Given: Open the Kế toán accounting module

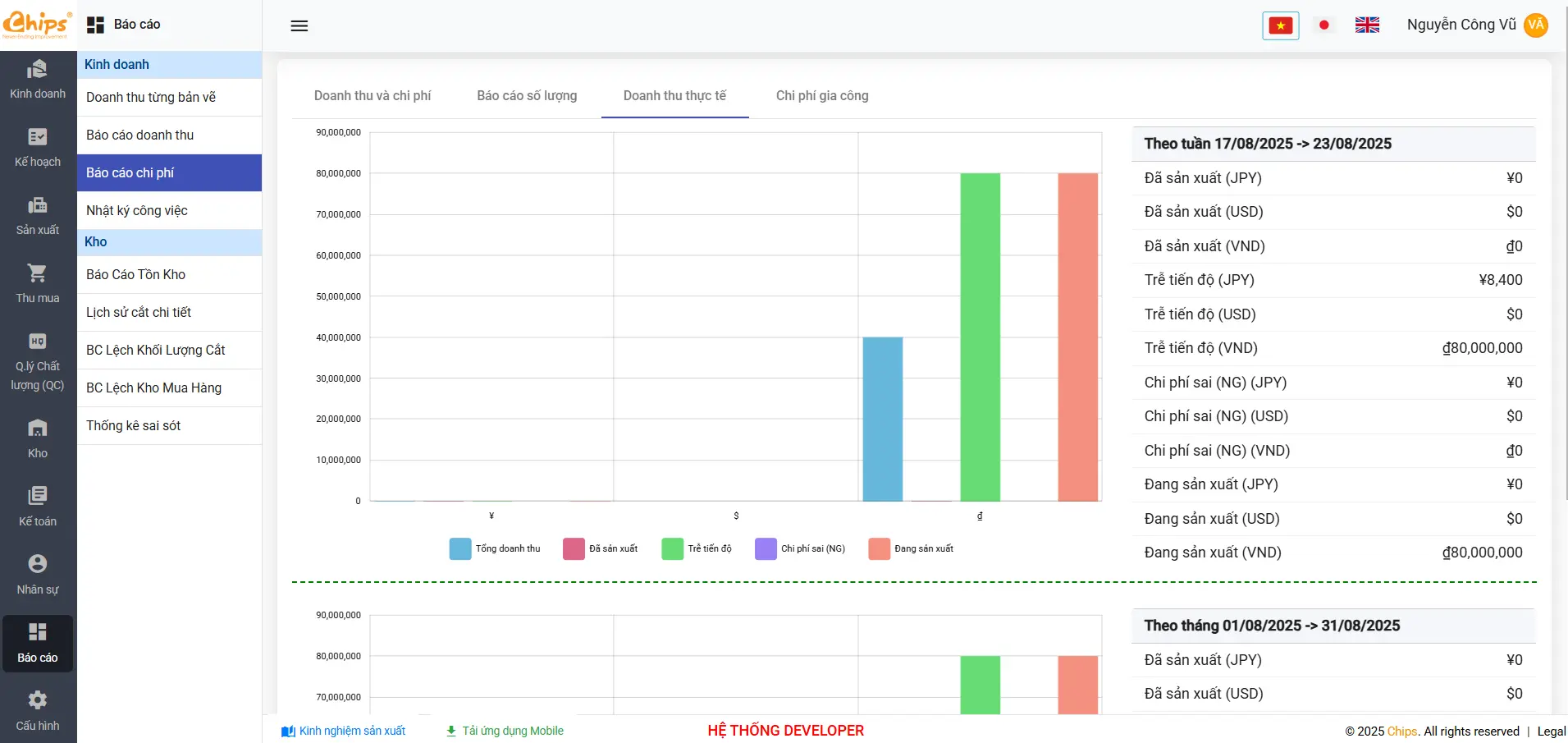Looking at the screenshot, I should click(x=38, y=507).
